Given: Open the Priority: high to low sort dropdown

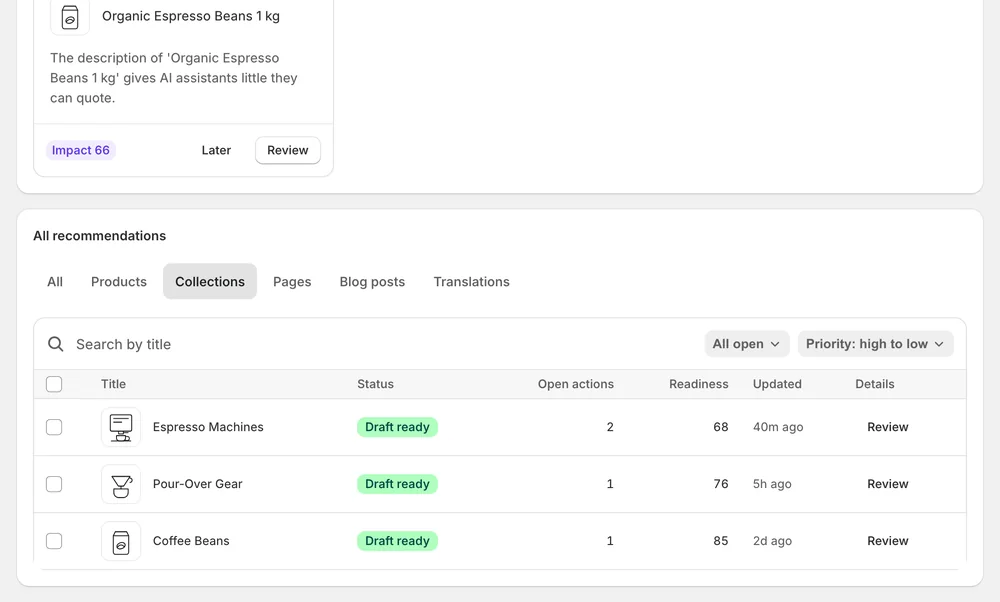Looking at the screenshot, I should coord(876,344).
